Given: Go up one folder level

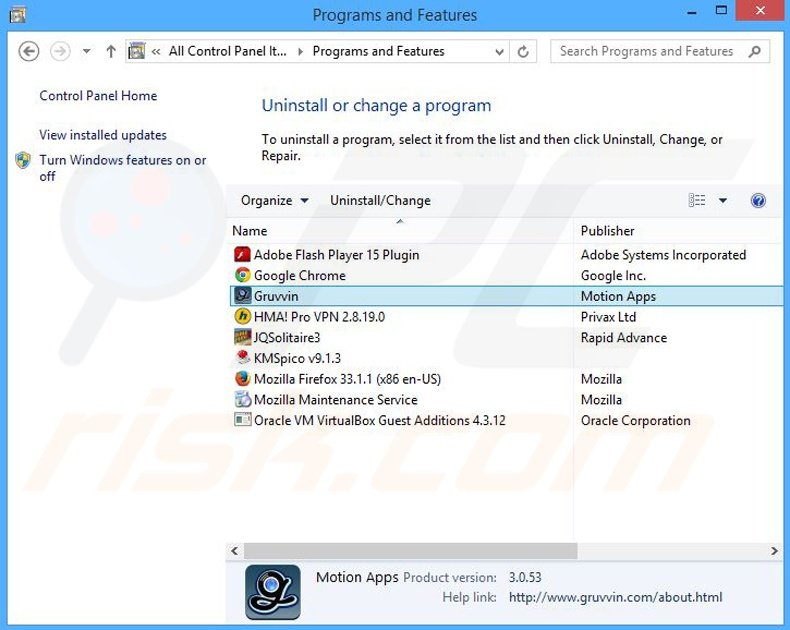Looking at the screenshot, I should pyautogui.click(x=111, y=51).
